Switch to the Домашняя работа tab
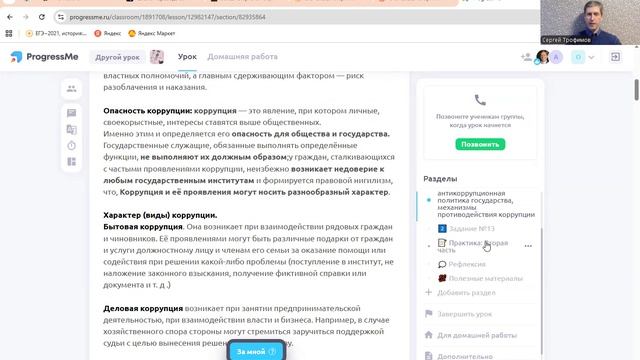This screenshot has width=640, height=360. click(242, 57)
